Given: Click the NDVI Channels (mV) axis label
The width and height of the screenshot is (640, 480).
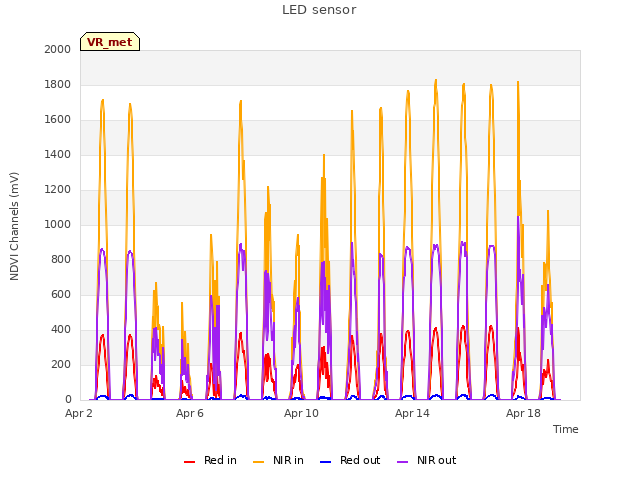Looking at the screenshot, I should pos(14,226).
